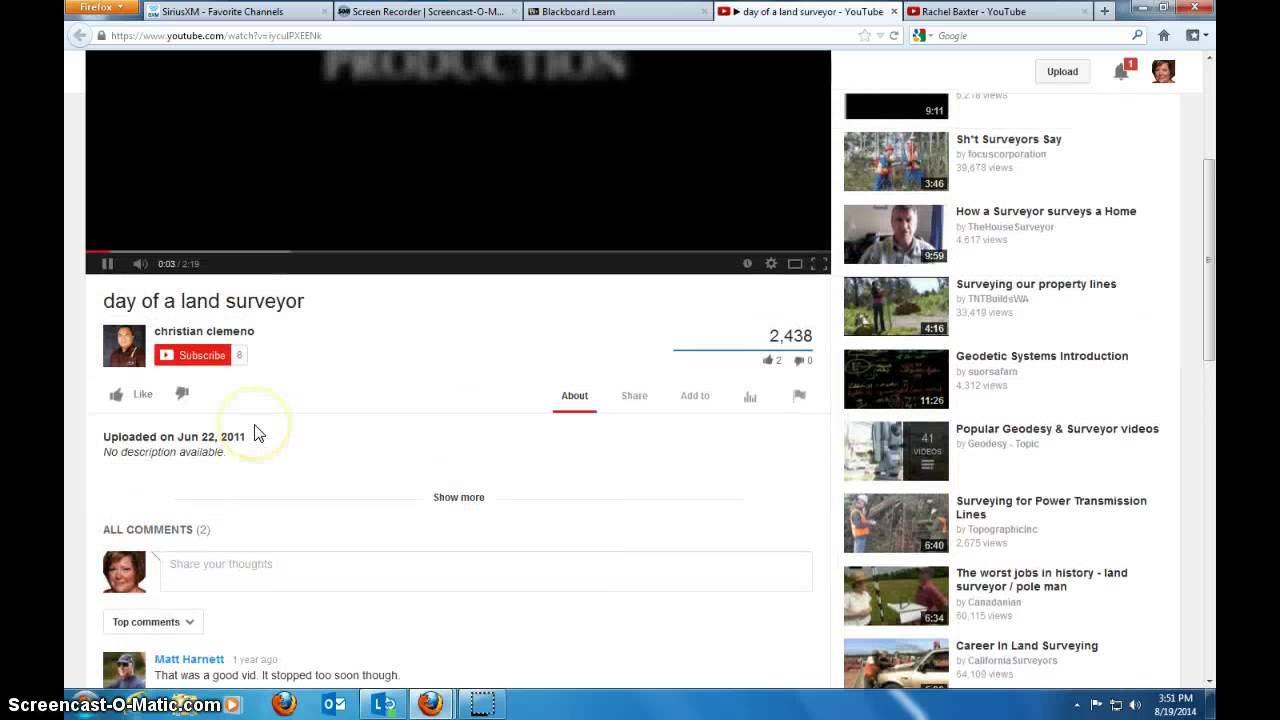Switch to the Blackboard Learn tab
Viewport: 1280px width, 720px height.
[616, 11]
